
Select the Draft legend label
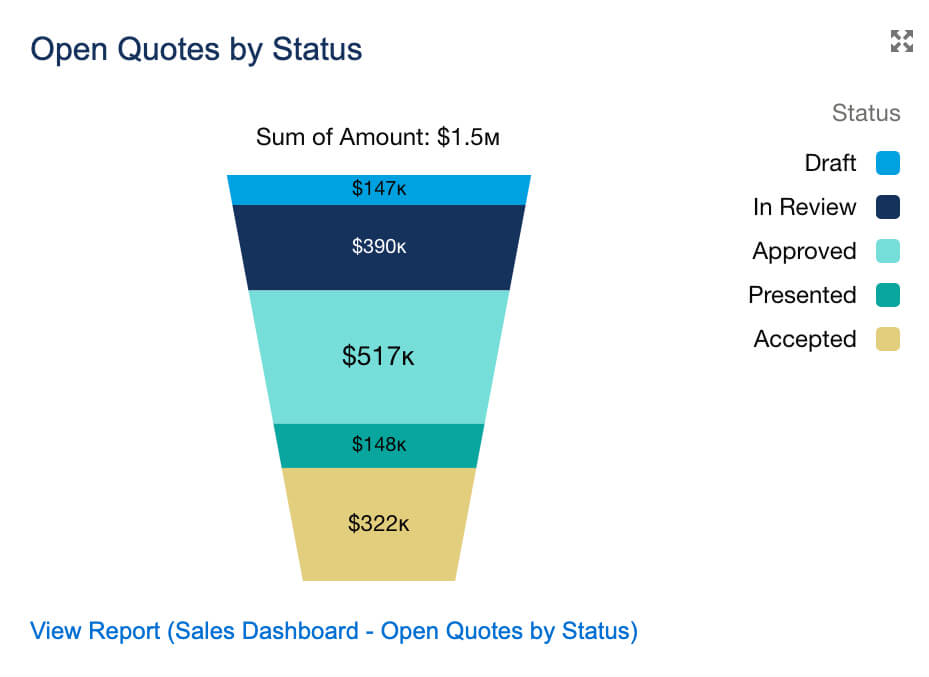point(830,163)
